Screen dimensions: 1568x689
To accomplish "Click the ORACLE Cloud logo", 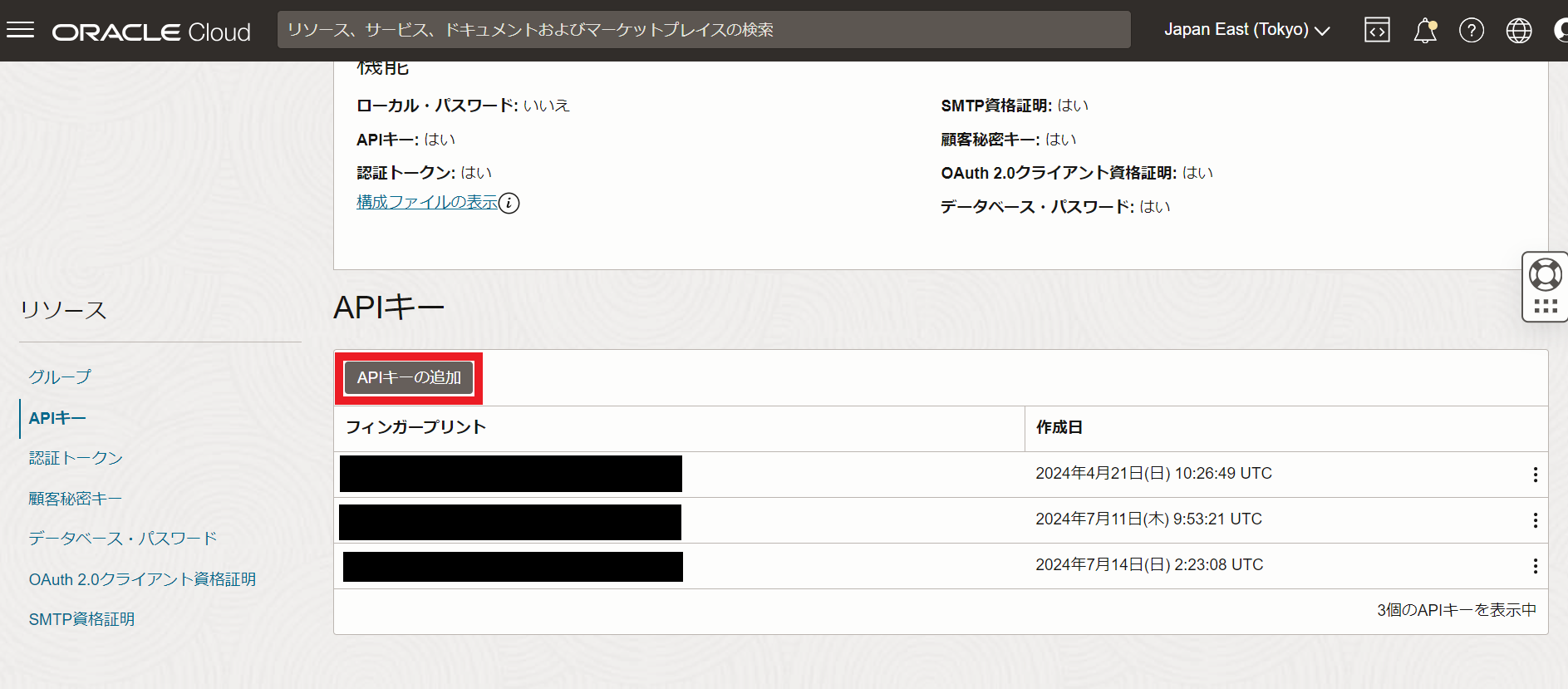I will pyautogui.click(x=151, y=32).
